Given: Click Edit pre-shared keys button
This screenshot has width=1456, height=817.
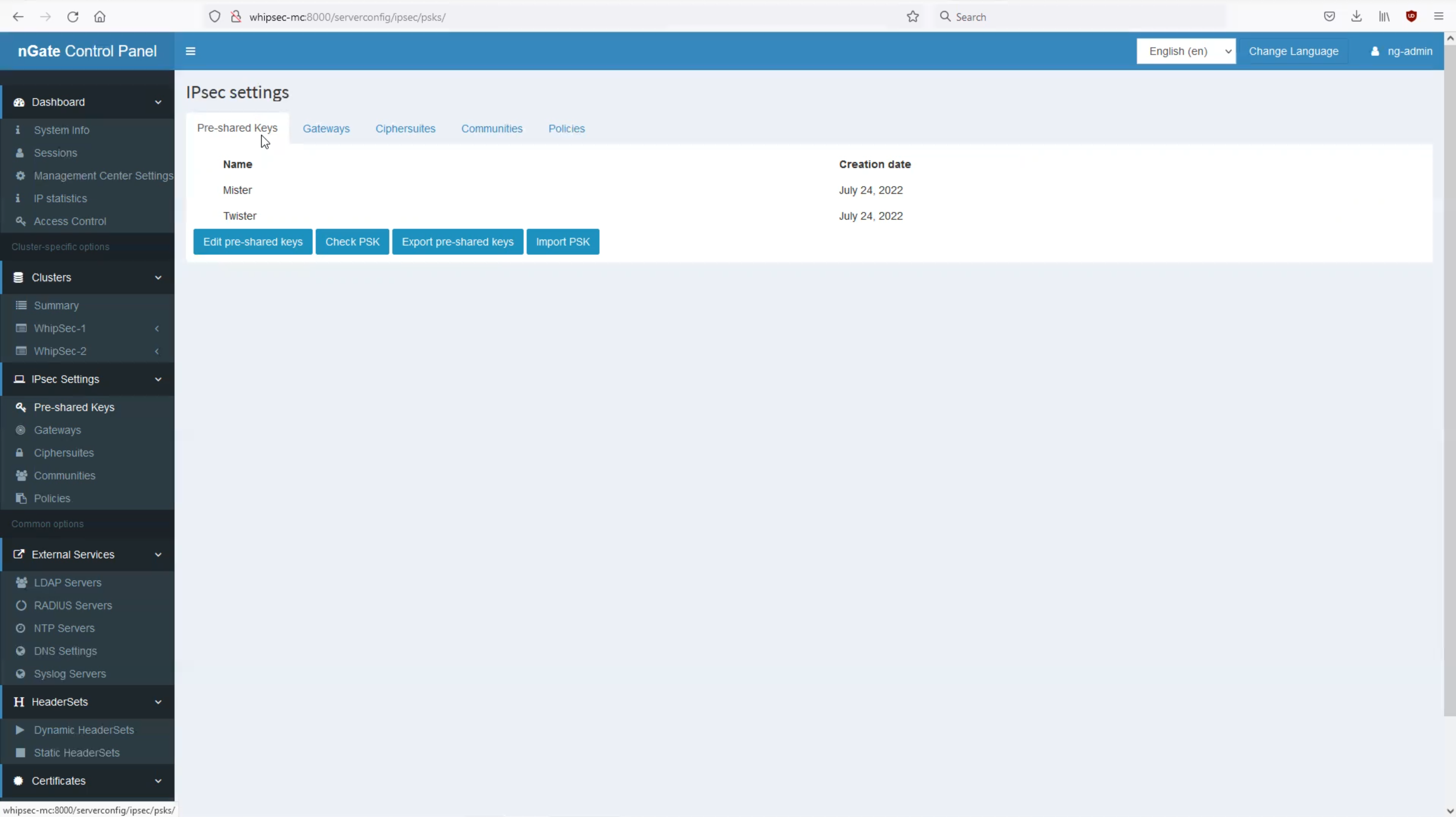Looking at the screenshot, I should tap(252, 242).
